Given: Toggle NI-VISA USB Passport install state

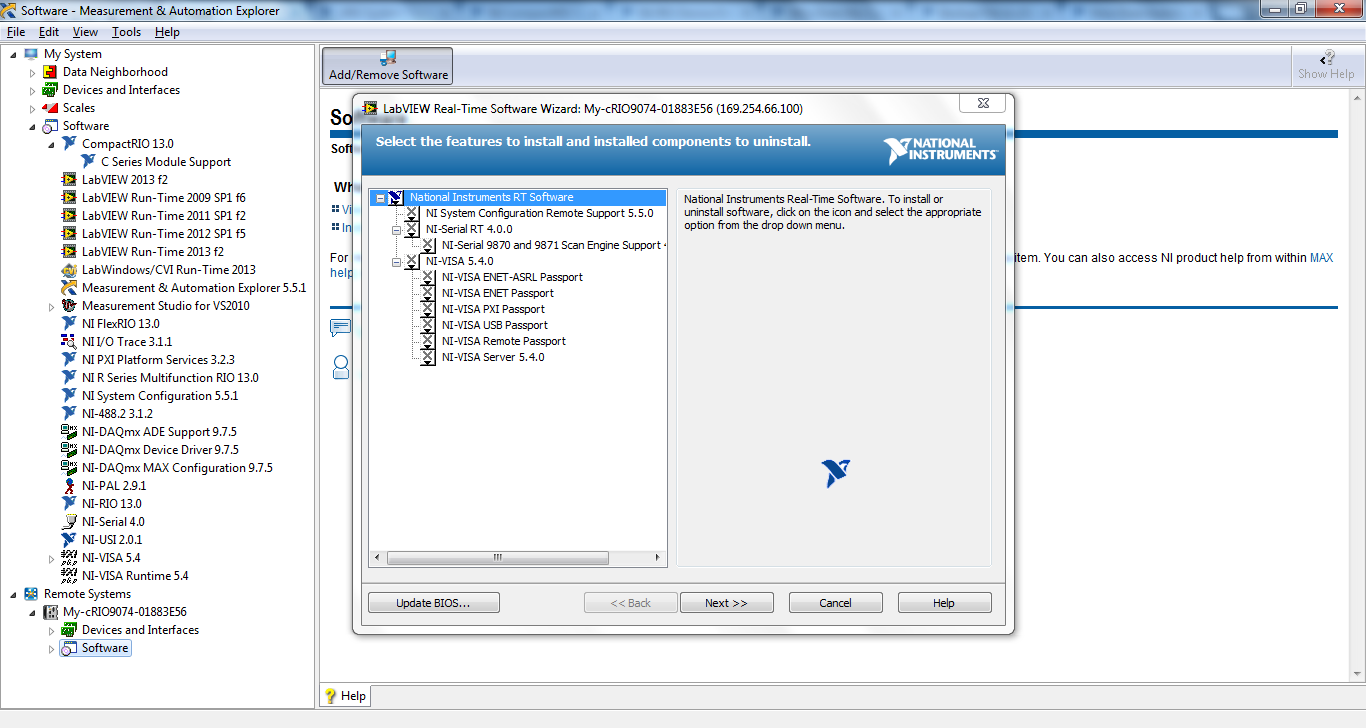Looking at the screenshot, I should point(428,326).
